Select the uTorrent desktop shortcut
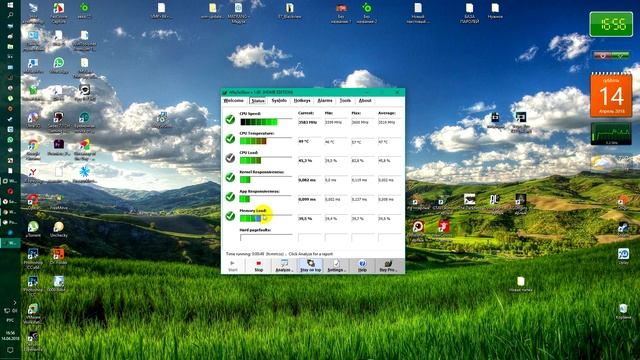The width and height of the screenshot is (640, 360). [x=33, y=229]
